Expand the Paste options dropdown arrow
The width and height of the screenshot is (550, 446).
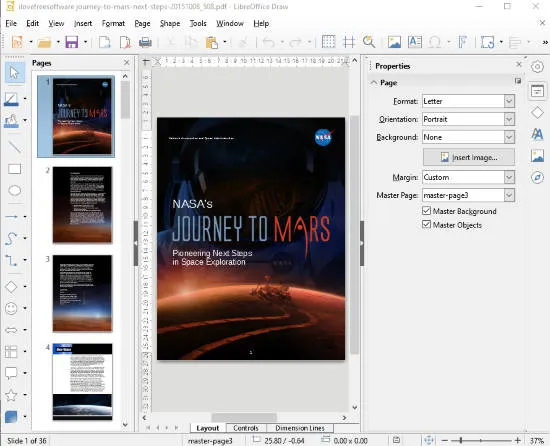coord(225,42)
